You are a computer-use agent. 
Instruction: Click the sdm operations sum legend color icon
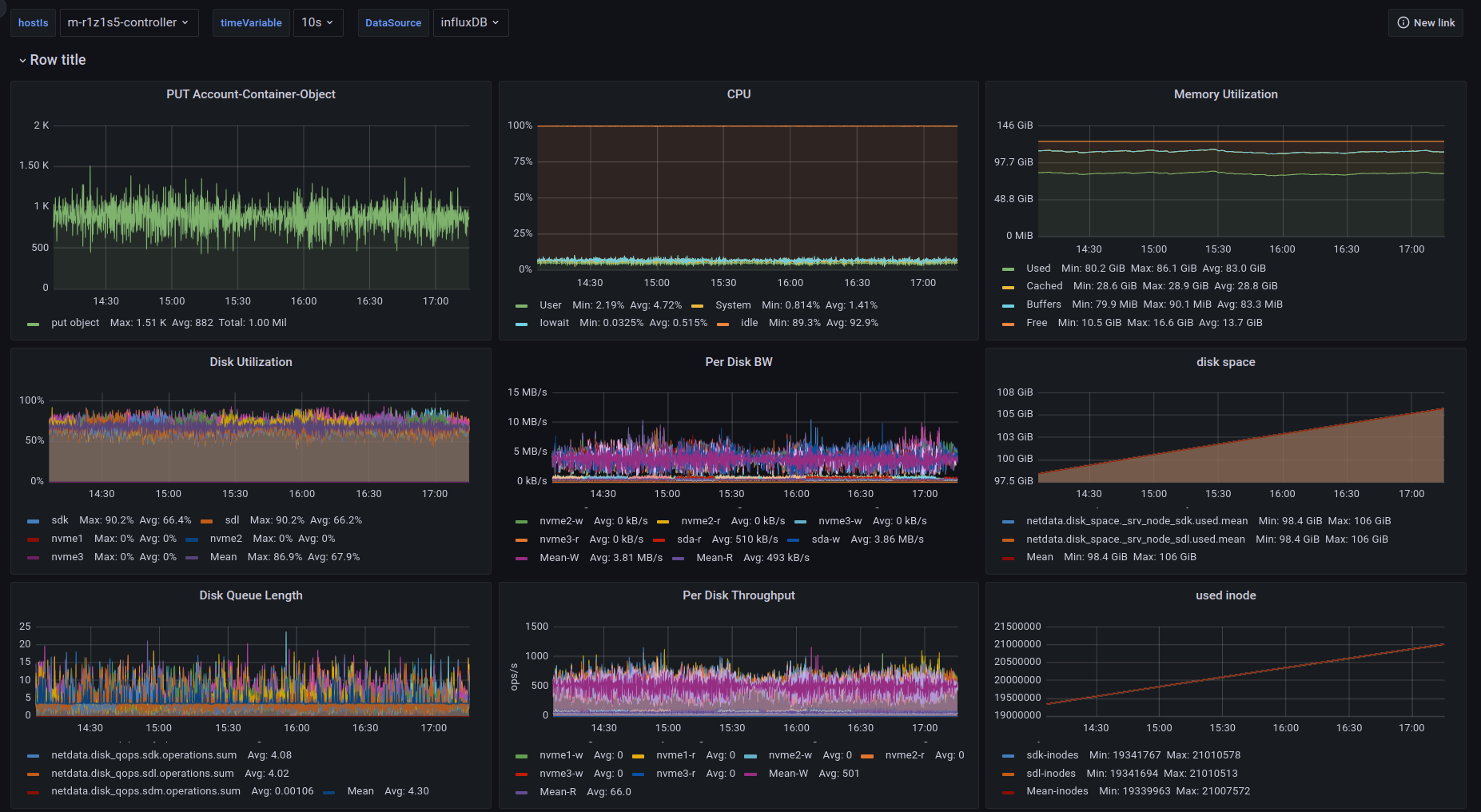(33, 792)
